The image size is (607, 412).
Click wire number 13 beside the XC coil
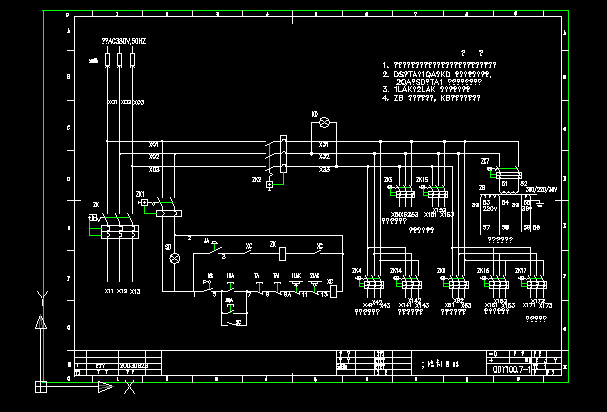tap(324, 295)
